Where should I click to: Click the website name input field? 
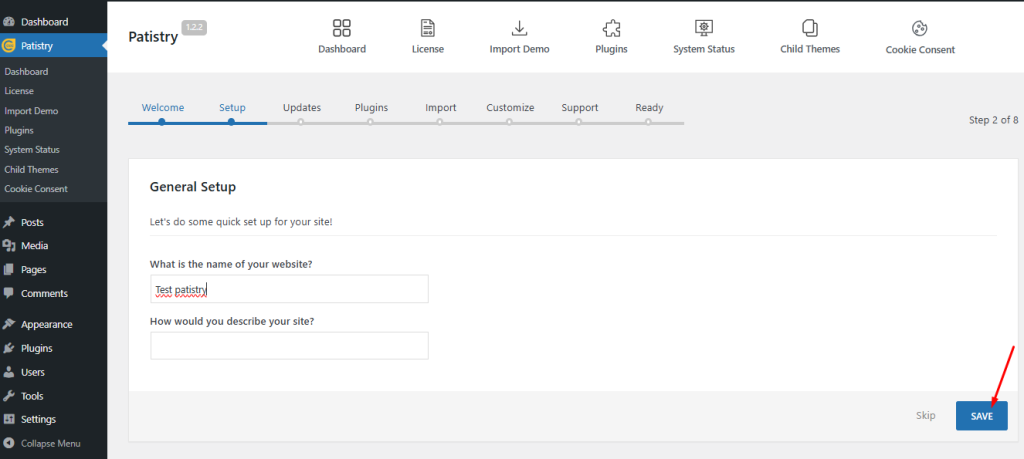pos(289,289)
